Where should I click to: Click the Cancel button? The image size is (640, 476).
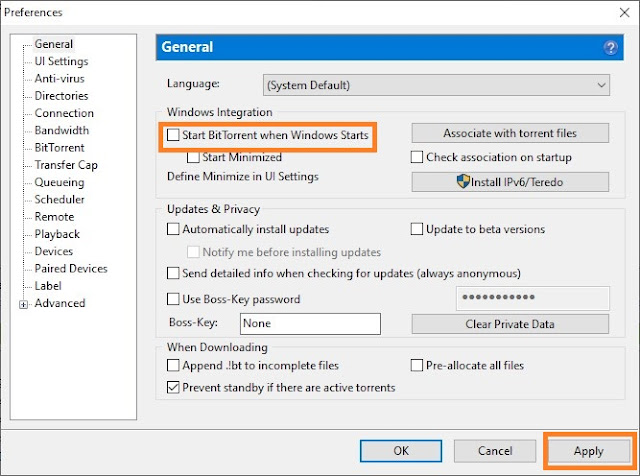click(495, 451)
